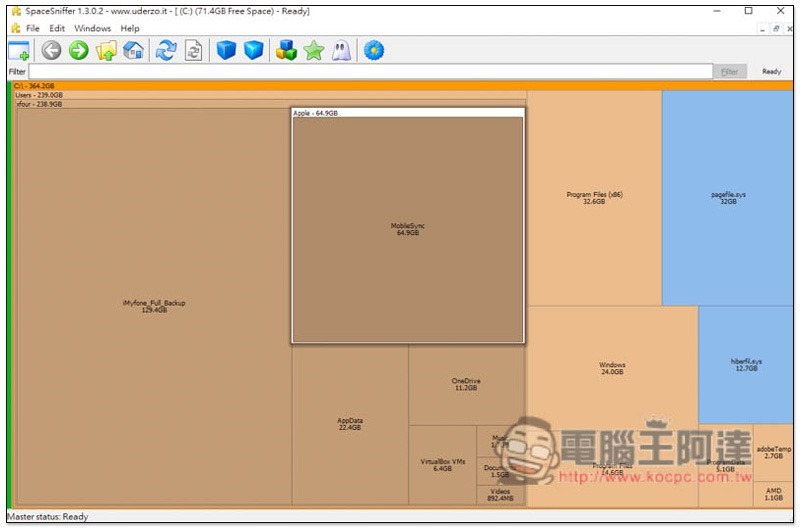Click the Master status: Ready text
Viewport: 800px width, 529px height.
pos(47,516)
